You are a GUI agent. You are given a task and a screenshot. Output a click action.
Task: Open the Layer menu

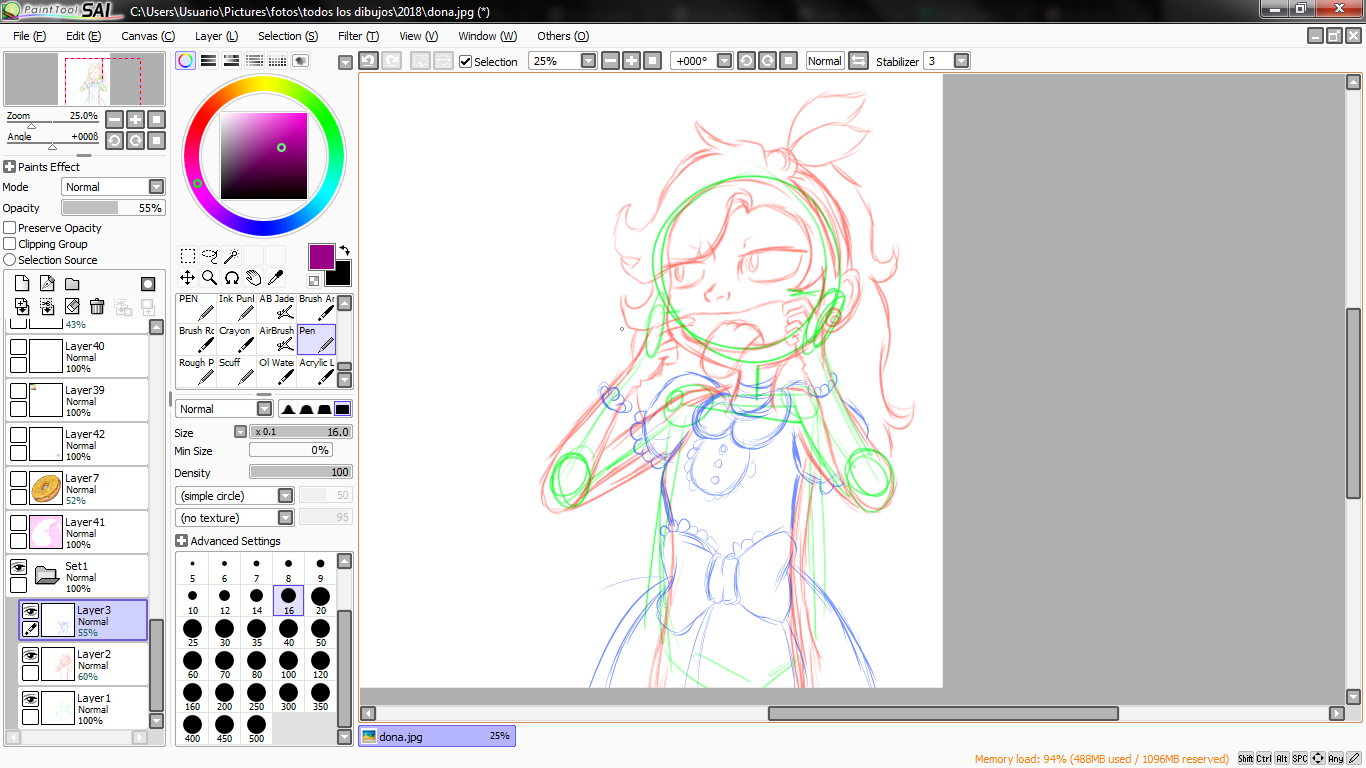click(x=216, y=36)
